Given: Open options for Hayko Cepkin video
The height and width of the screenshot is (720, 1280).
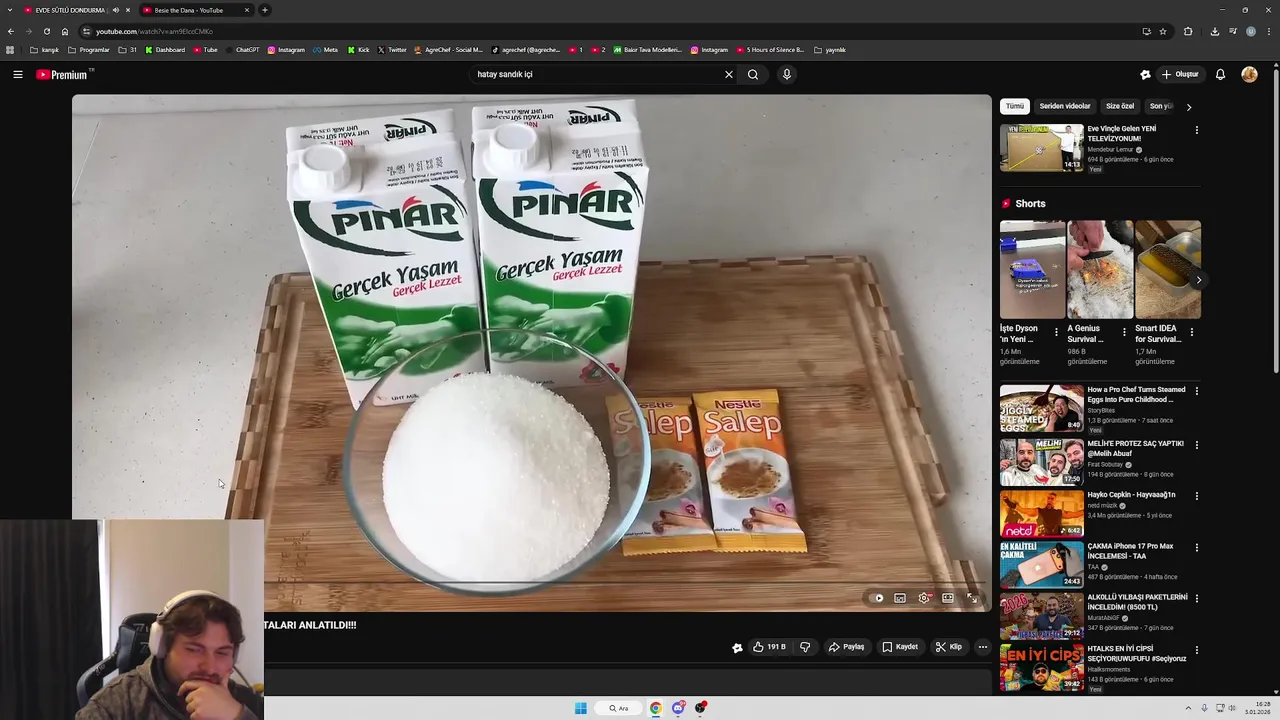Looking at the screenshot, I should pos(1196,496).
